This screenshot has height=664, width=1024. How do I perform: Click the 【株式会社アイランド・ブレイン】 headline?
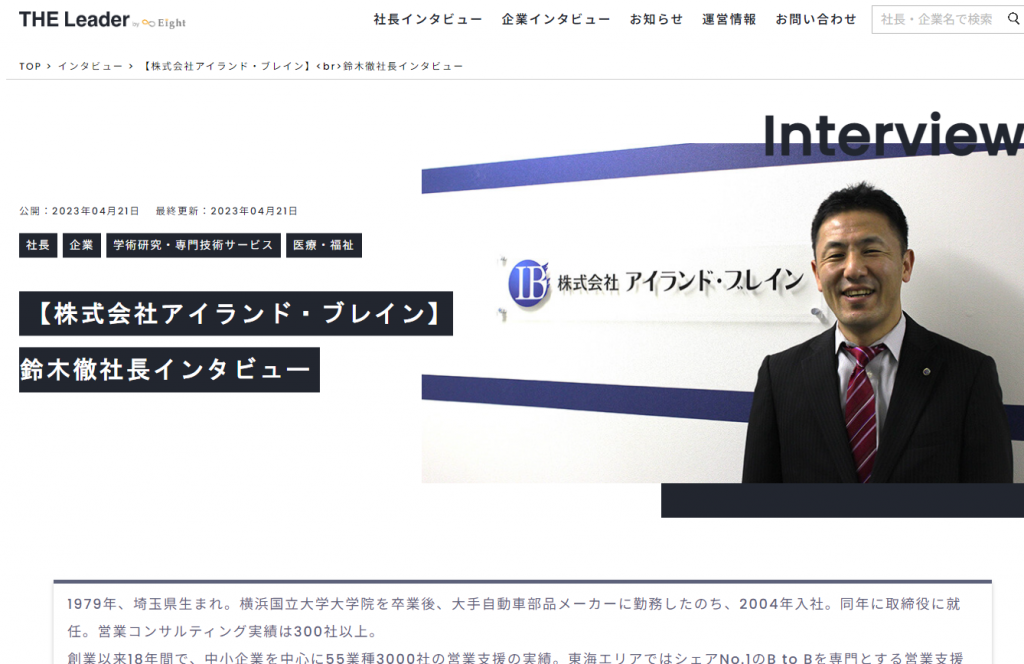click(236, 313)
